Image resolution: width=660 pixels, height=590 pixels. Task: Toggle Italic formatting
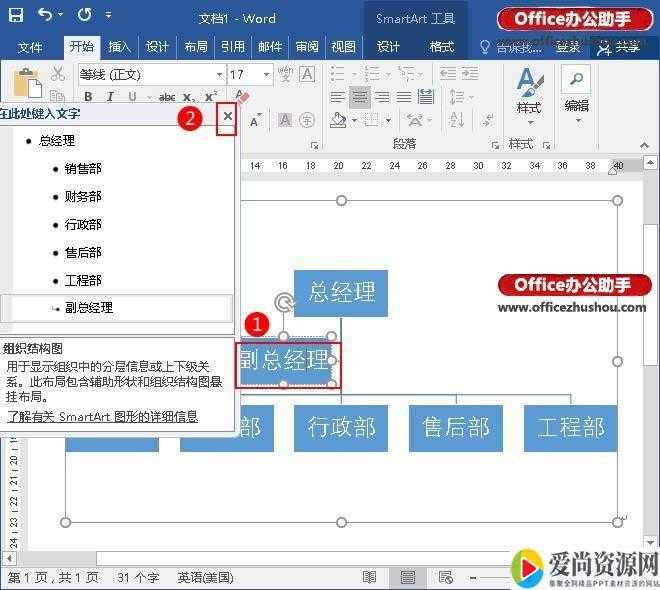pyautogui.click(x=108, y=96)
